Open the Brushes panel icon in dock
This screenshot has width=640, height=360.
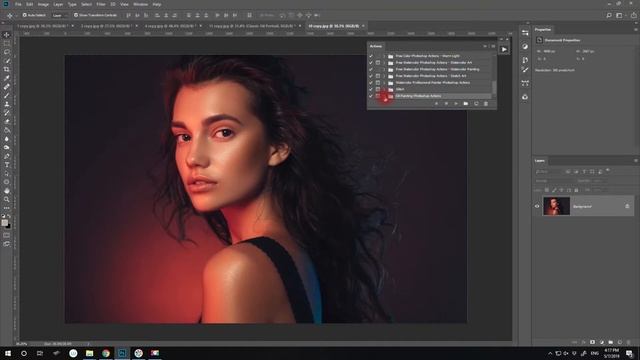coord(525,70)
